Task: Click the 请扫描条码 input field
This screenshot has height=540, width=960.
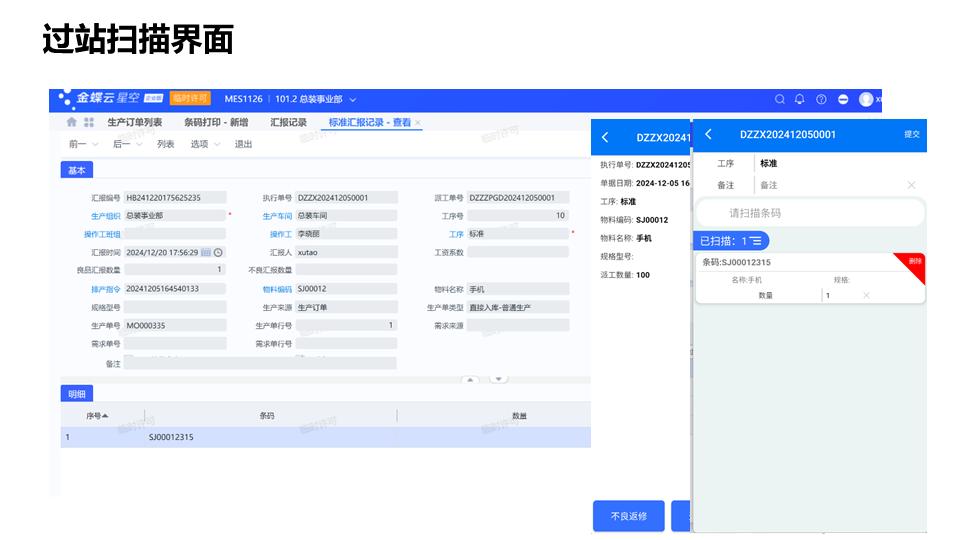Action: (x=809, y=213)
